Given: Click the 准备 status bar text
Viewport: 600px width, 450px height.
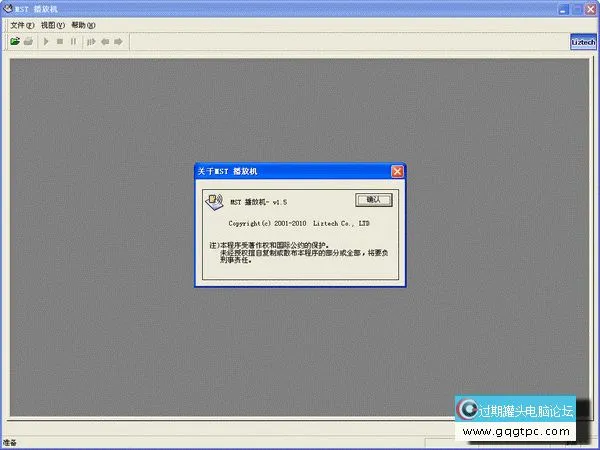Looking at the screenshot, I should (x=10, y=443).
